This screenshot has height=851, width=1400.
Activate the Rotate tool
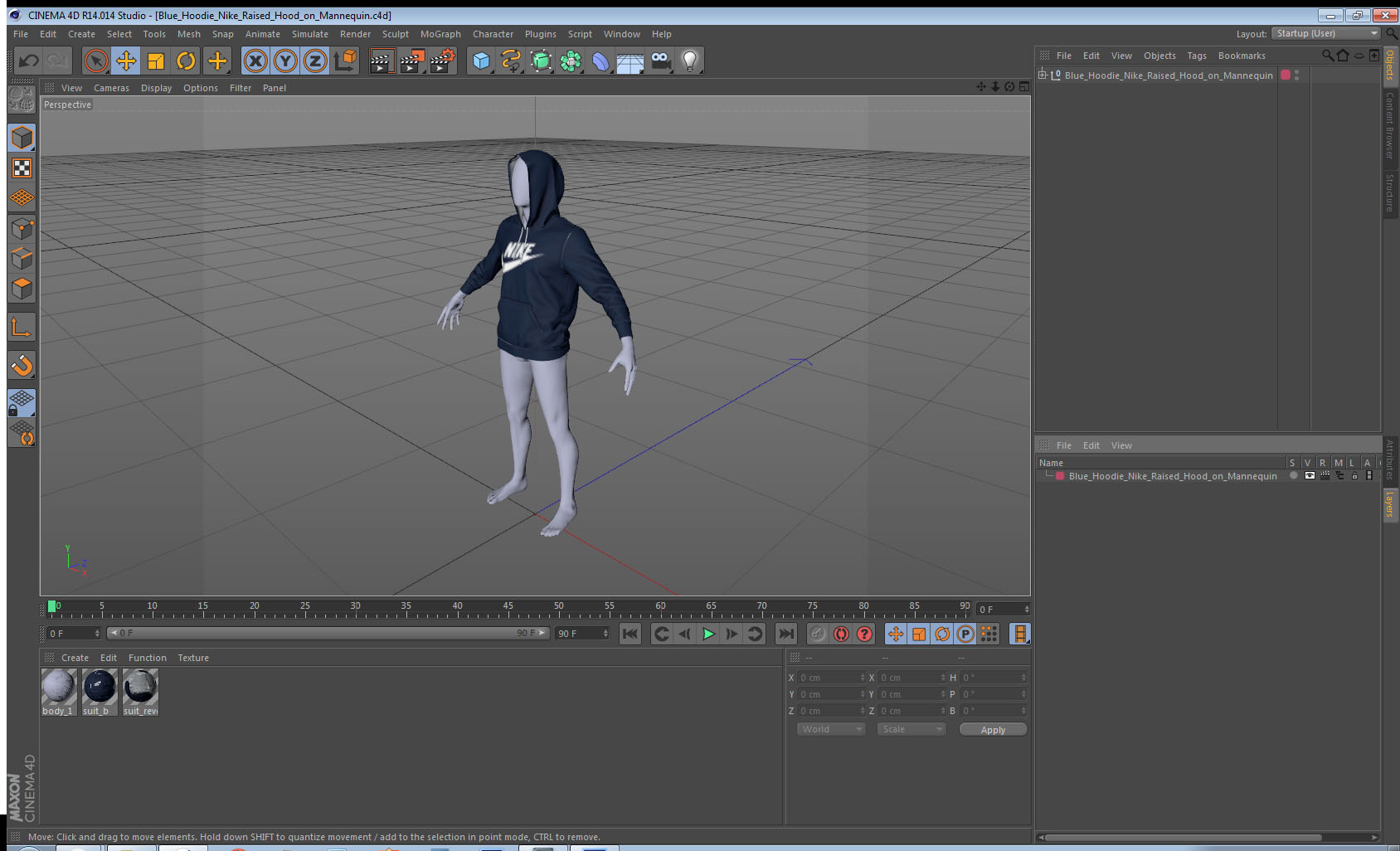point(186,61)
